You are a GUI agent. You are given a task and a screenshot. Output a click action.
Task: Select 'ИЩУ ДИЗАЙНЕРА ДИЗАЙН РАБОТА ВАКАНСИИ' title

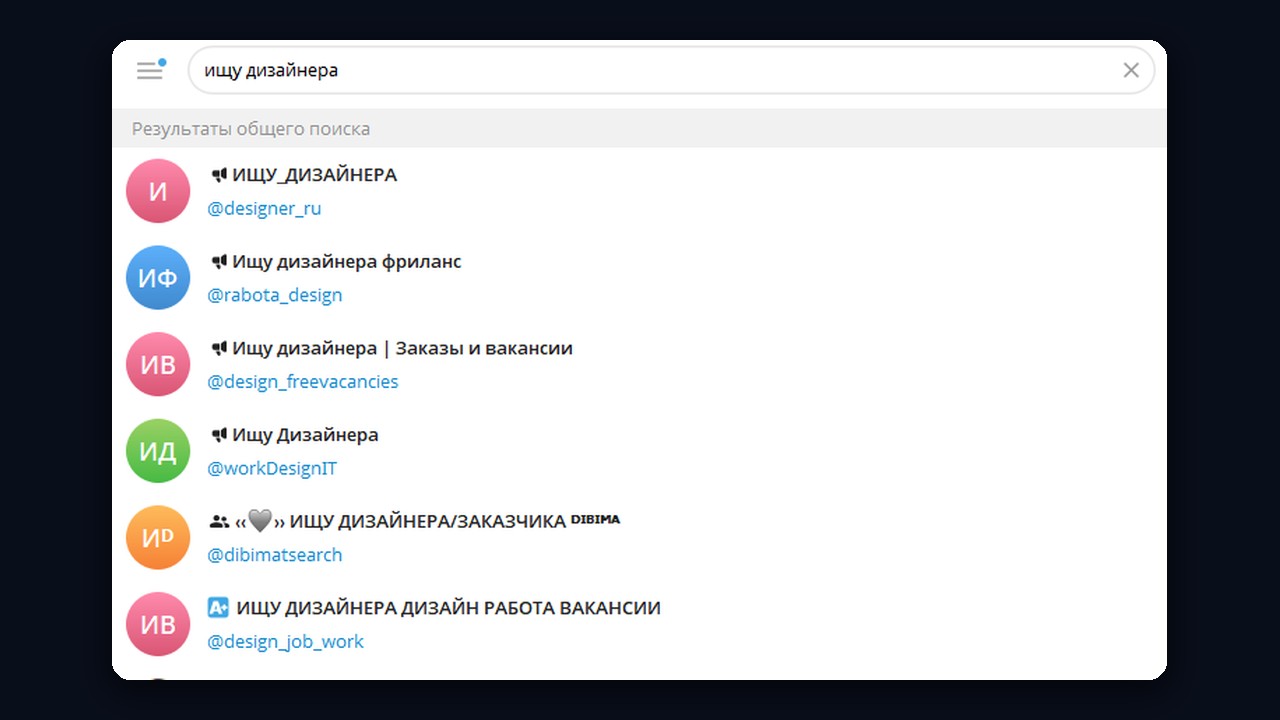click(x=449, y=608)
